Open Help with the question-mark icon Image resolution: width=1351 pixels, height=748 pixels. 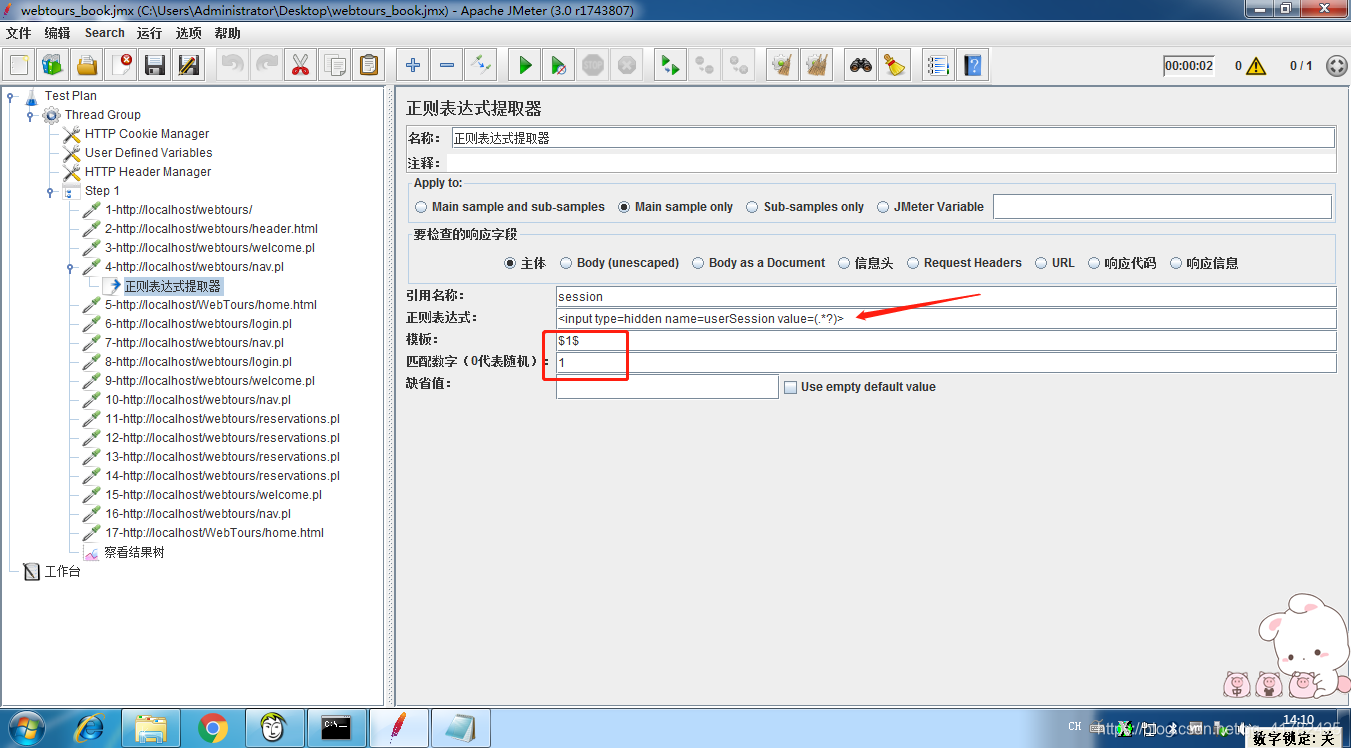(972, 66)
